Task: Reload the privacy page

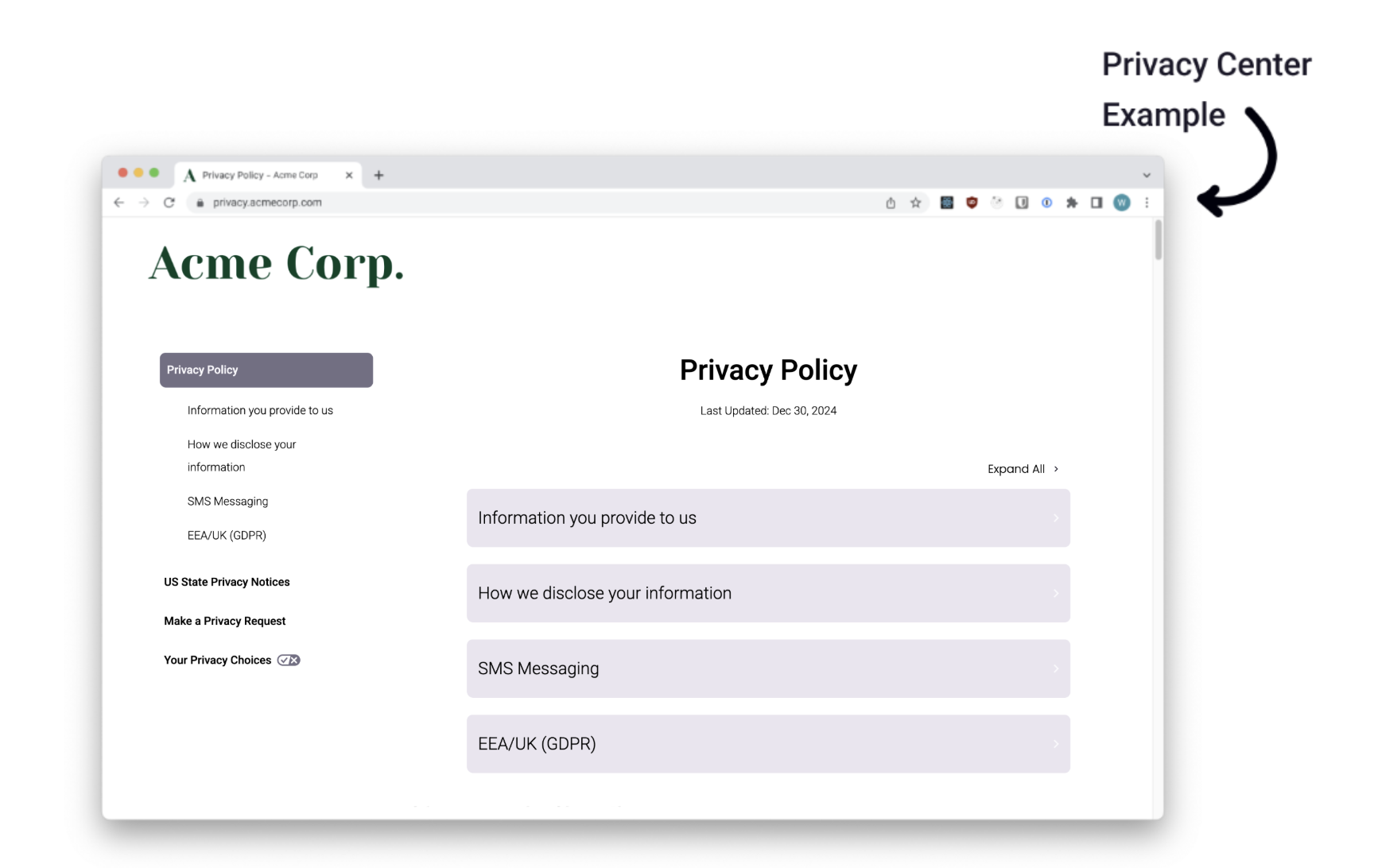Action: pos(169,203)
